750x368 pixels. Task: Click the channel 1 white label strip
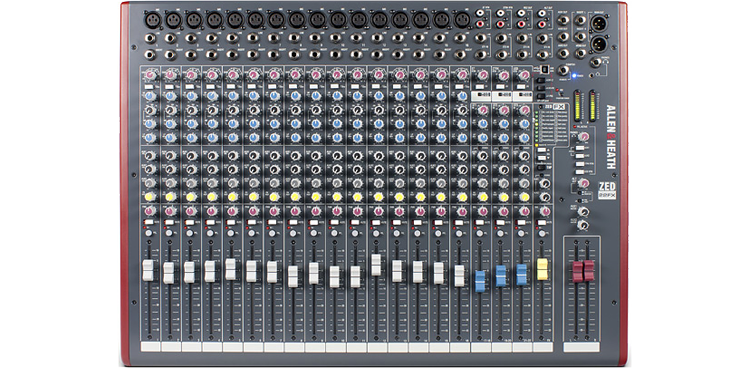point(150,347)
